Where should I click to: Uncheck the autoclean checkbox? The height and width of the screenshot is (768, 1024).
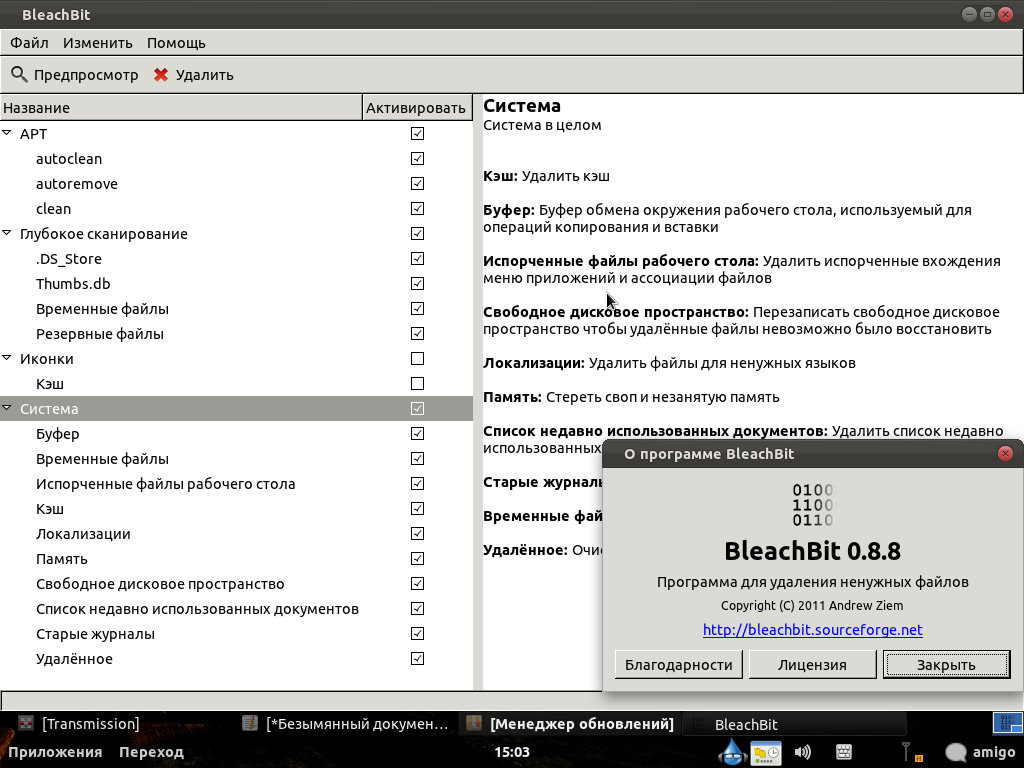click(417, 159)
